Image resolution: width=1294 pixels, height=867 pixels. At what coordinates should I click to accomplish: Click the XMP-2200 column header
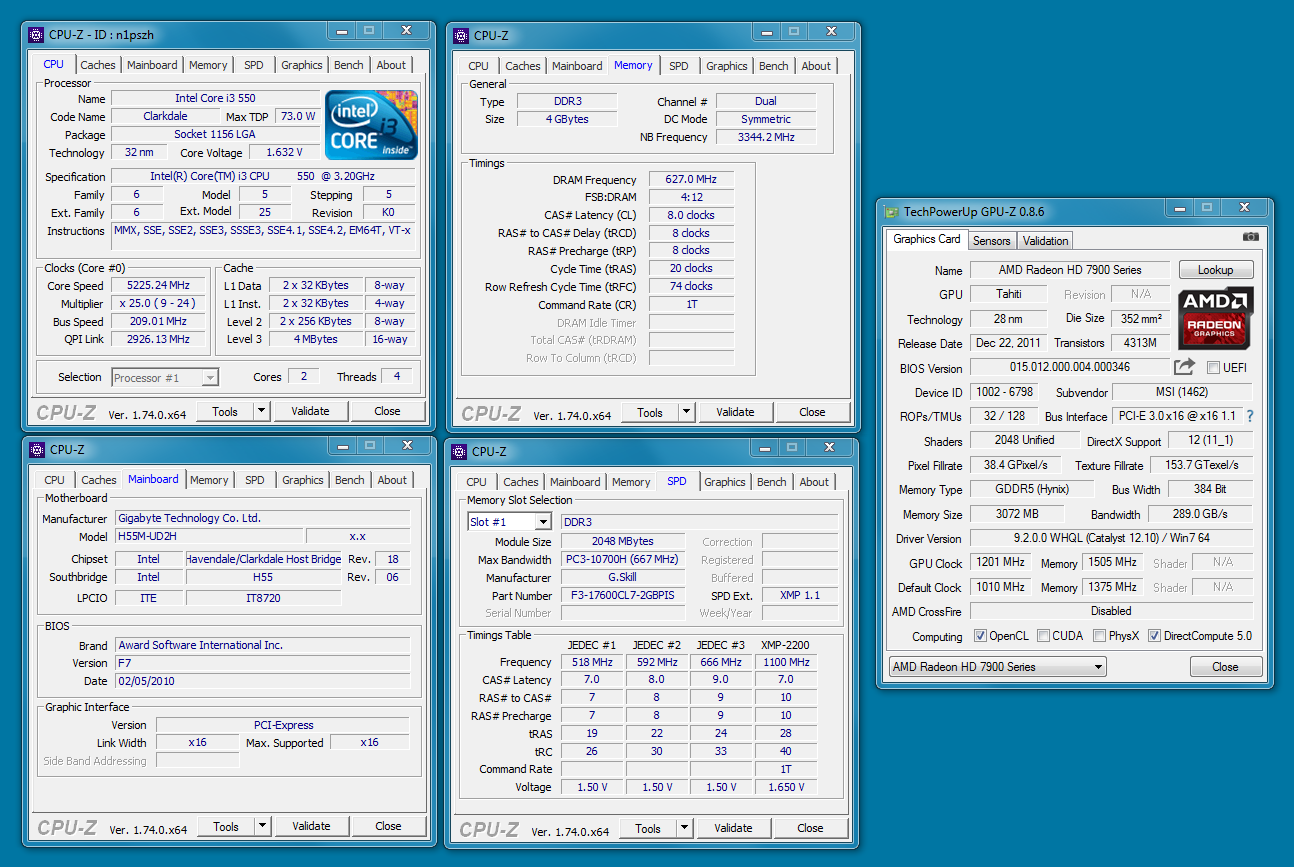(786, 644)
